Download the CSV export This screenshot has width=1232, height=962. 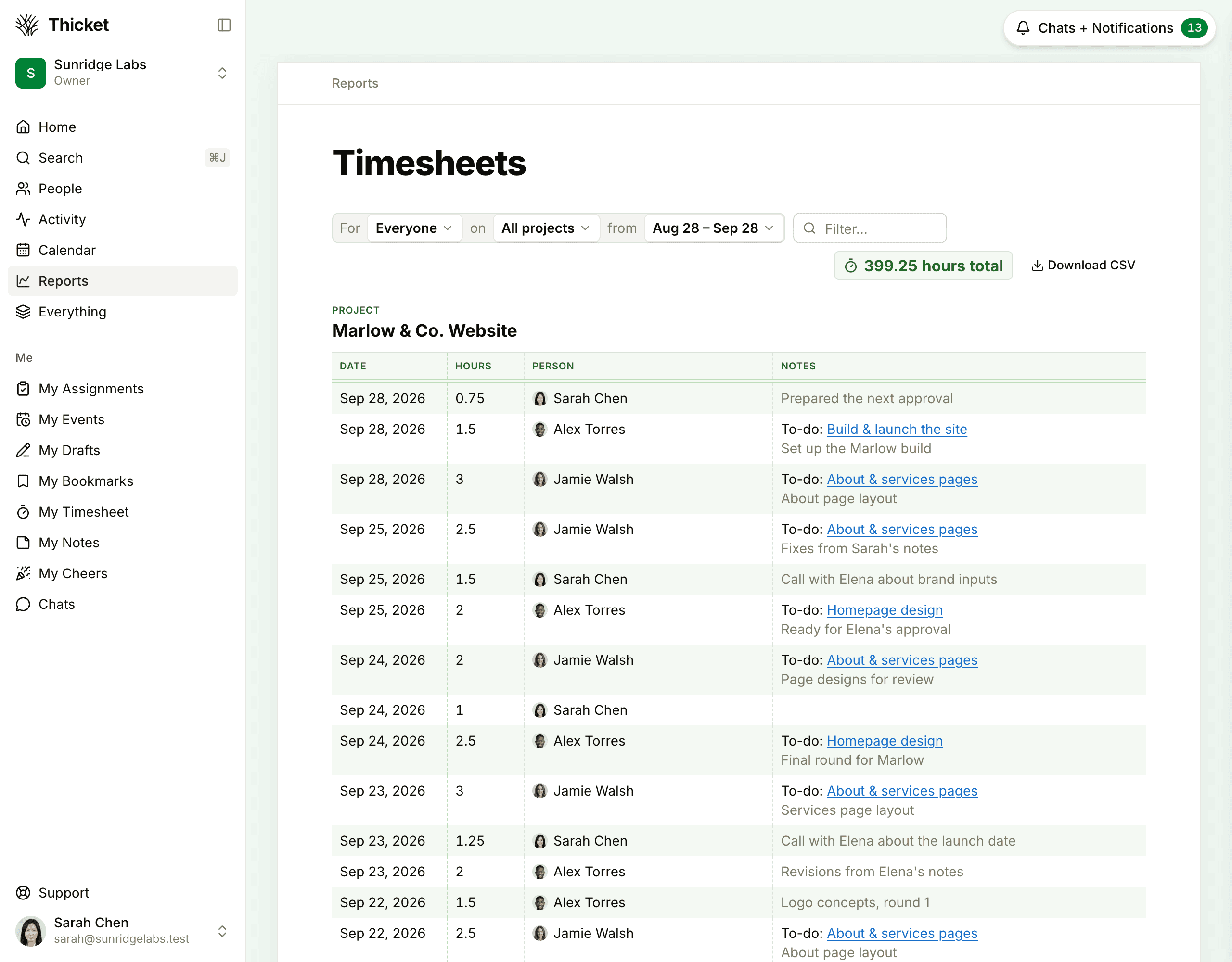(1083, 265)
